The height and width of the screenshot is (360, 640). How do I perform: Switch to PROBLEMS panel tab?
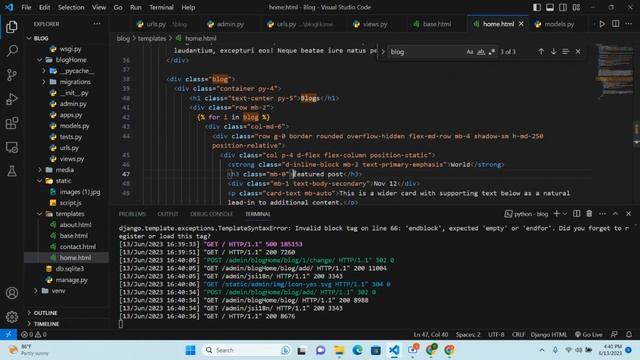(132, 214)
